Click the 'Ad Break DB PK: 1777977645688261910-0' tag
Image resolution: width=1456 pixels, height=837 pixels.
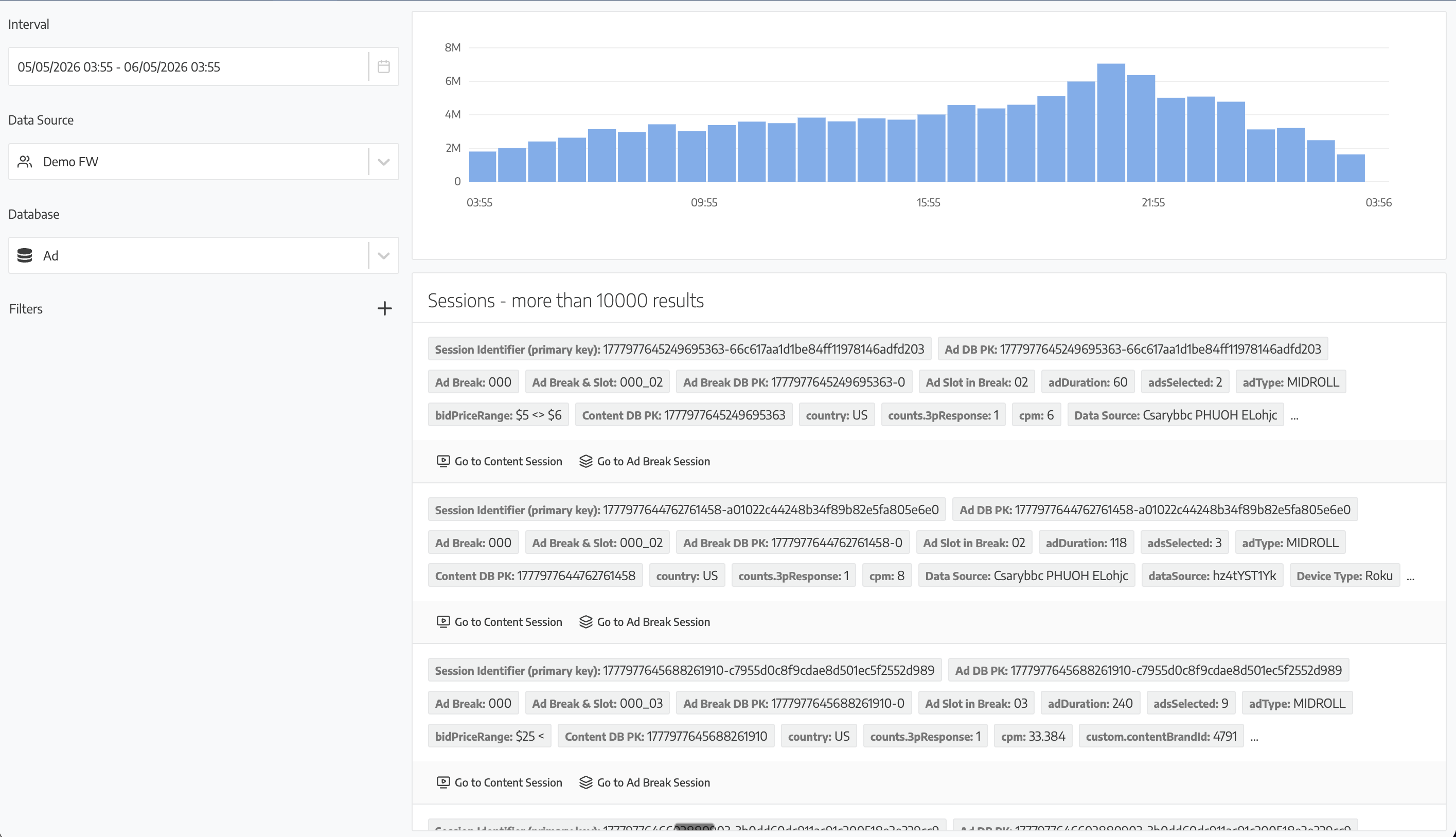point(793,703)
